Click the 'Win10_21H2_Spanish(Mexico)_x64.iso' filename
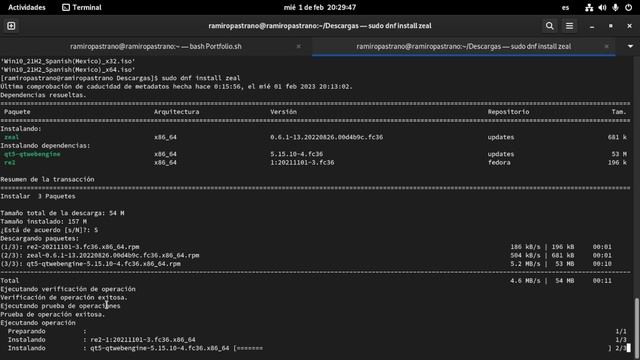The width and height of the screenshot is (640, 360). (x=68, y=70)
